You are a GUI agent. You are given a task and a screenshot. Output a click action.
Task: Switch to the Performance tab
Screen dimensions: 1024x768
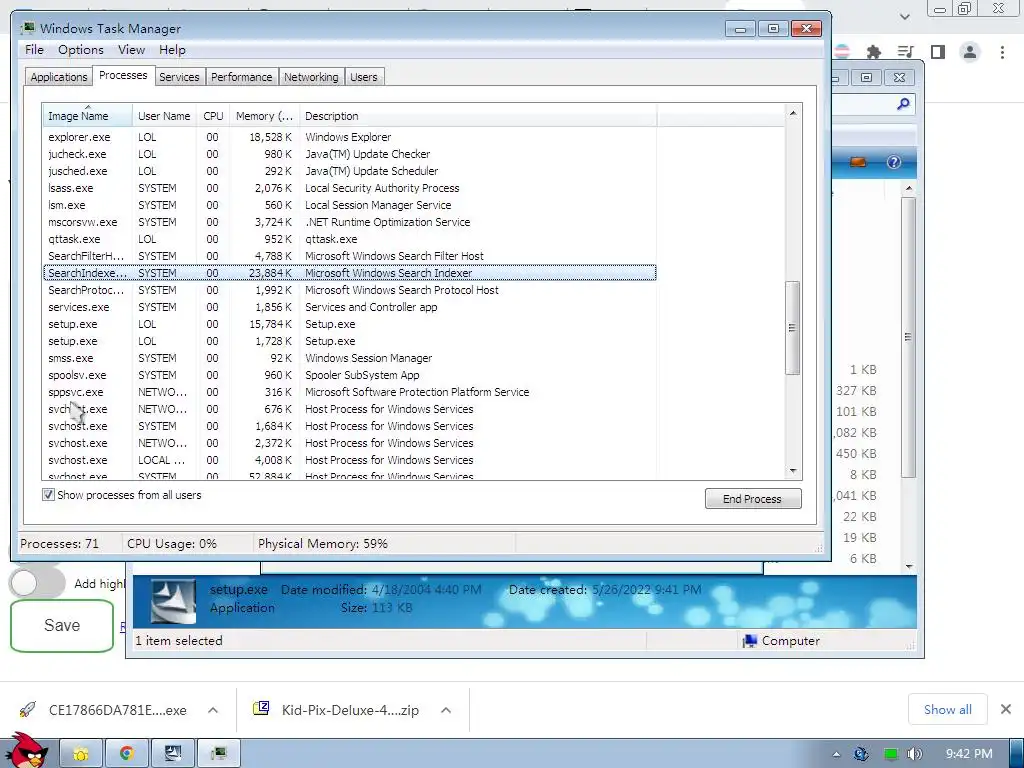point(242,77)
